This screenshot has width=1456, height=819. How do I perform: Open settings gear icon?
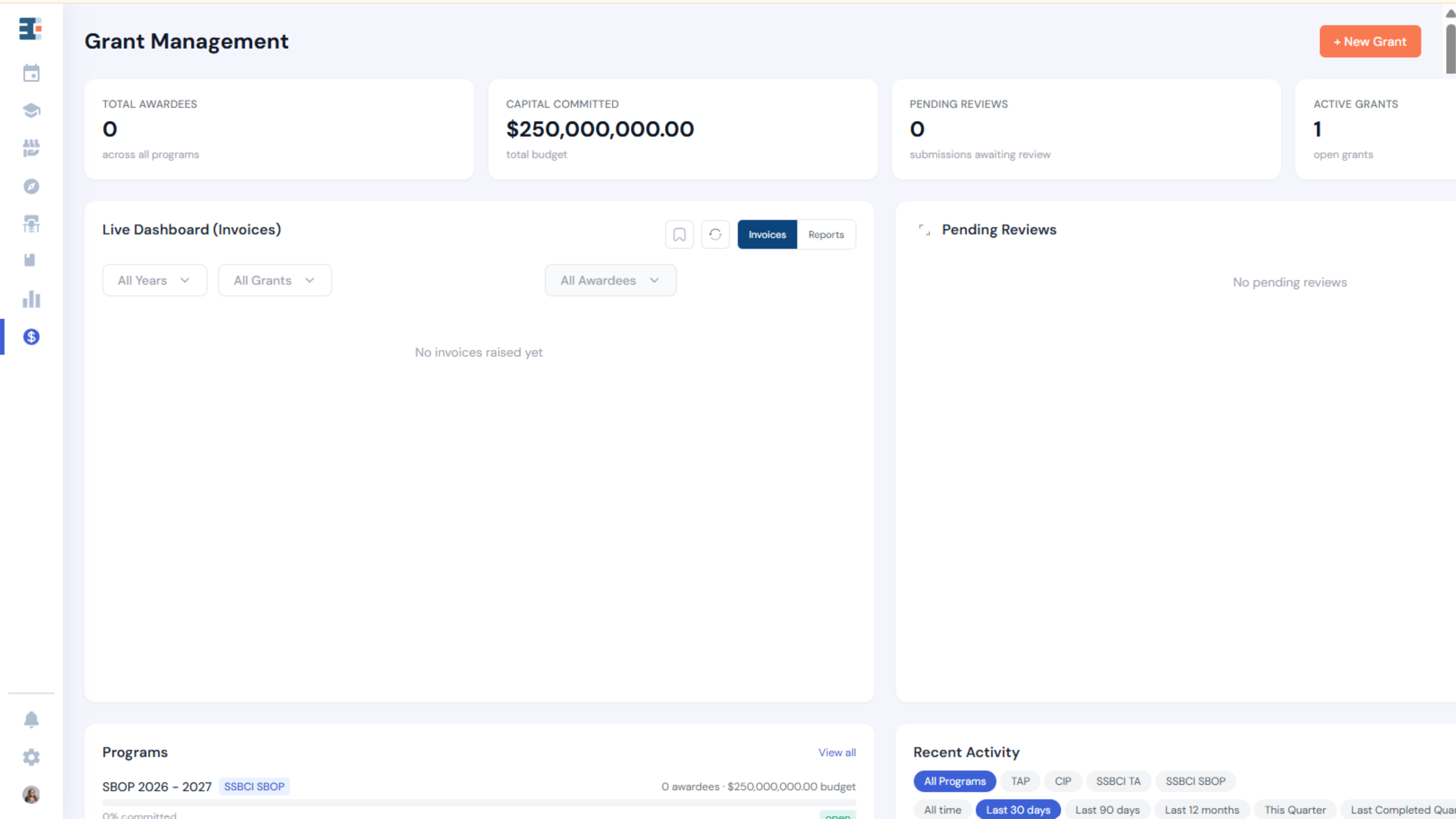point(31,757)
